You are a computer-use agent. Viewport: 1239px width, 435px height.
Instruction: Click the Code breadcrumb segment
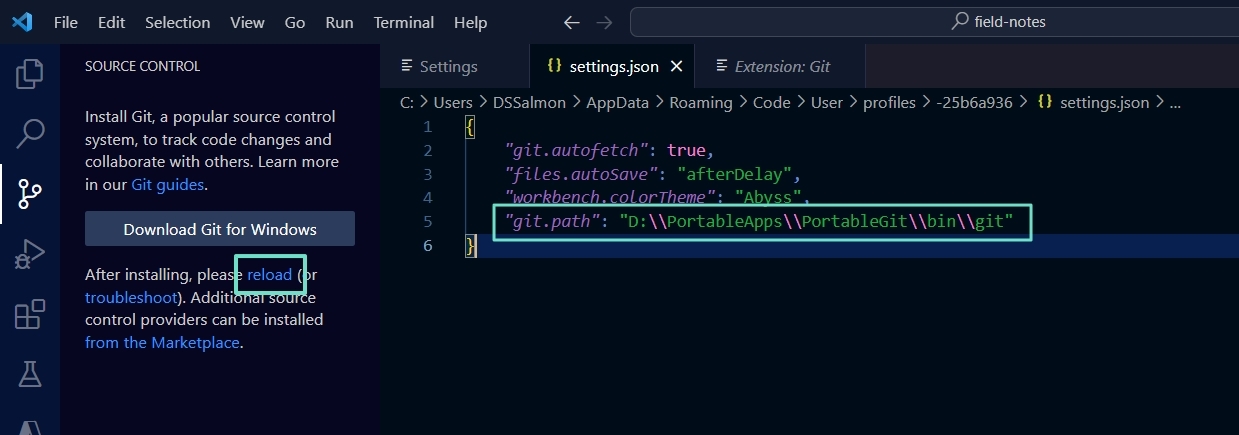[x=771, y=102]
